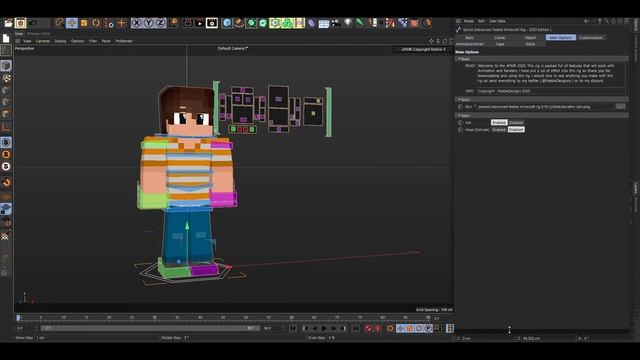Select Model mode in left sidebar

click(x=6, y=66)
